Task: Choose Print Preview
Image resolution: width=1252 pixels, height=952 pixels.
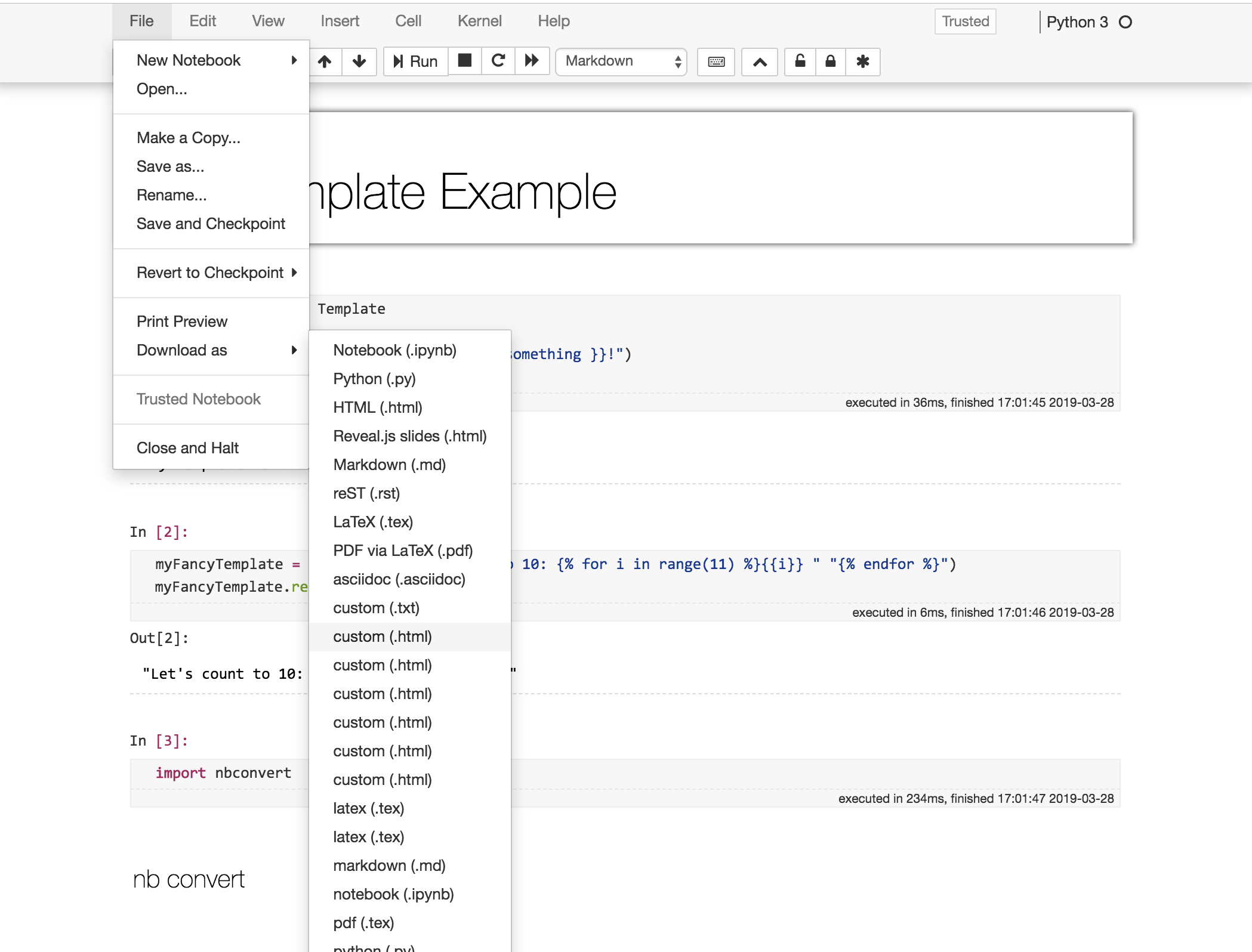Action: click(211, 322)
